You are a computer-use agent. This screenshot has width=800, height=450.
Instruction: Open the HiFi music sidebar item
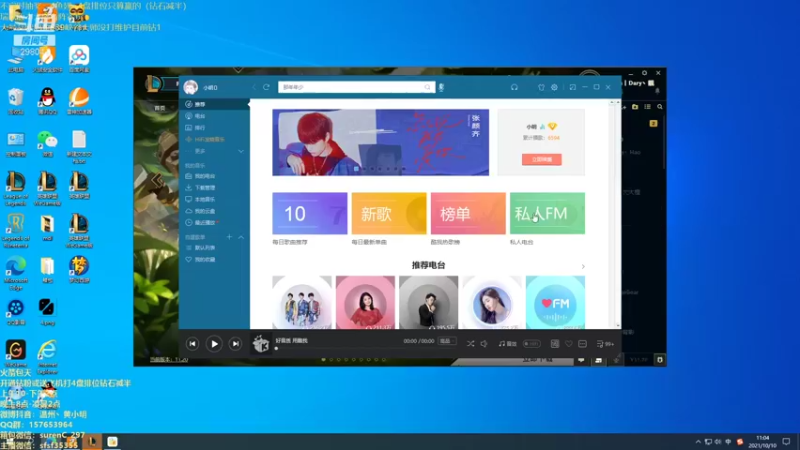pos(214,139)
